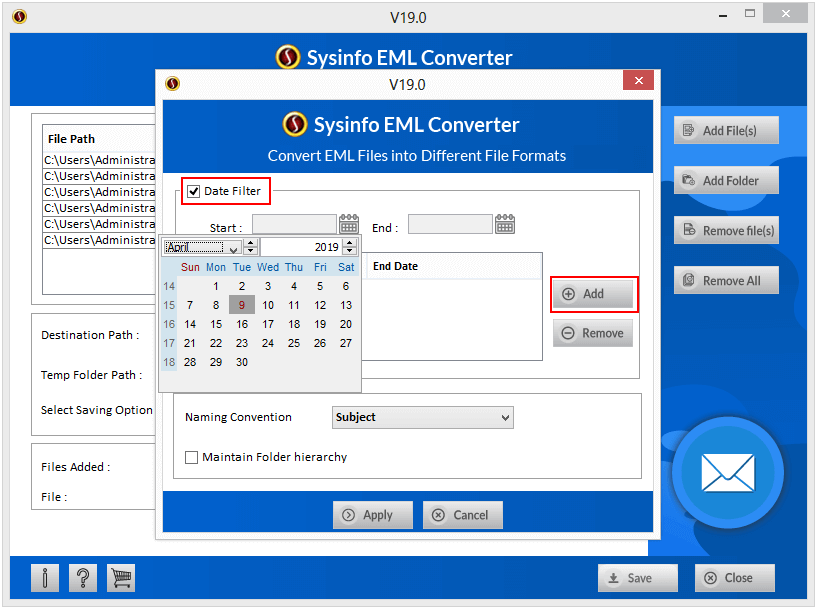
Task: Click the Add File(s) button
Action: [726, 130]
